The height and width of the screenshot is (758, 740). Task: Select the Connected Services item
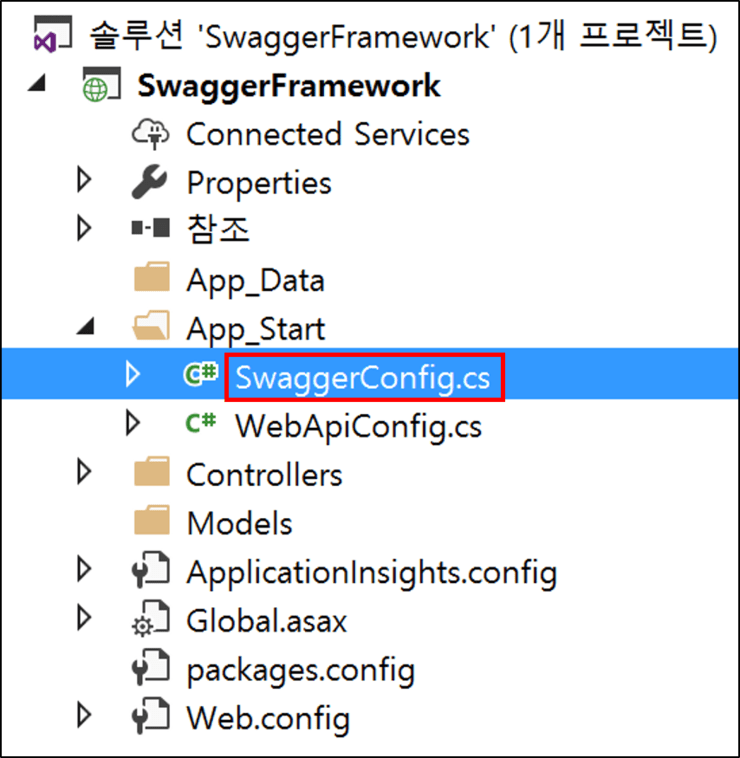point(327,134)
